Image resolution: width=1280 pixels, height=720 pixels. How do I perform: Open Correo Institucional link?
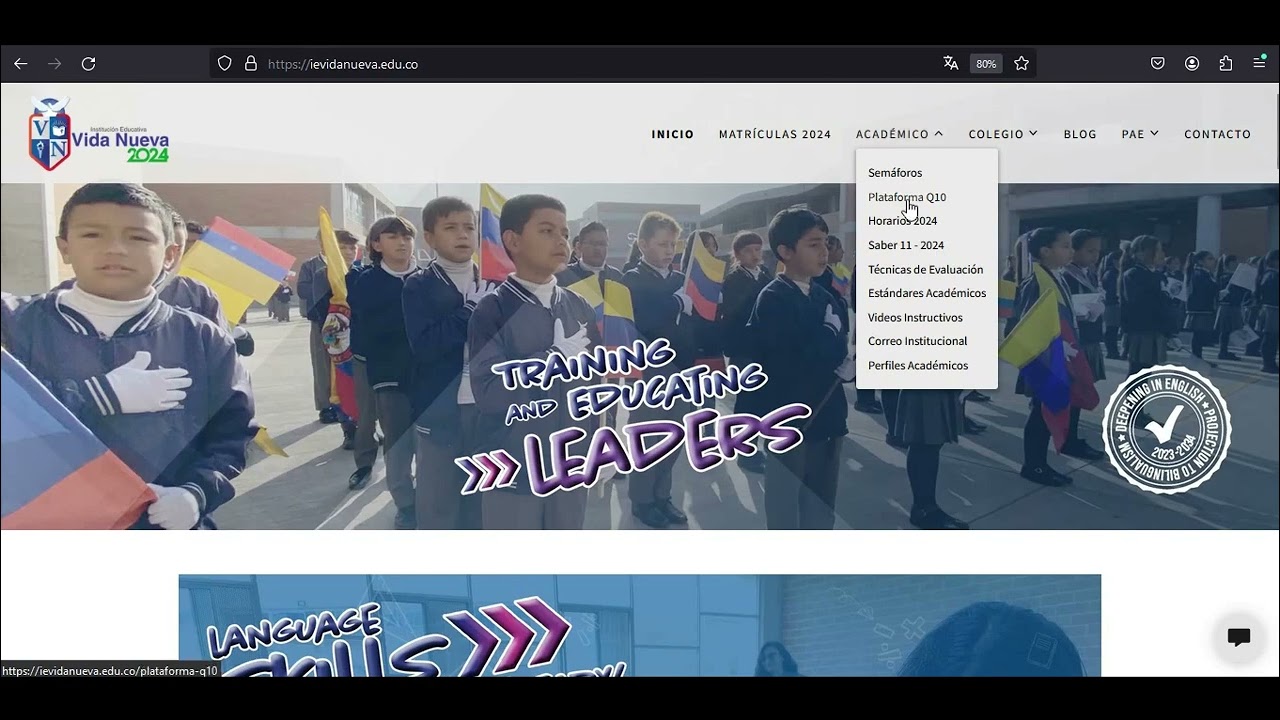918,341
